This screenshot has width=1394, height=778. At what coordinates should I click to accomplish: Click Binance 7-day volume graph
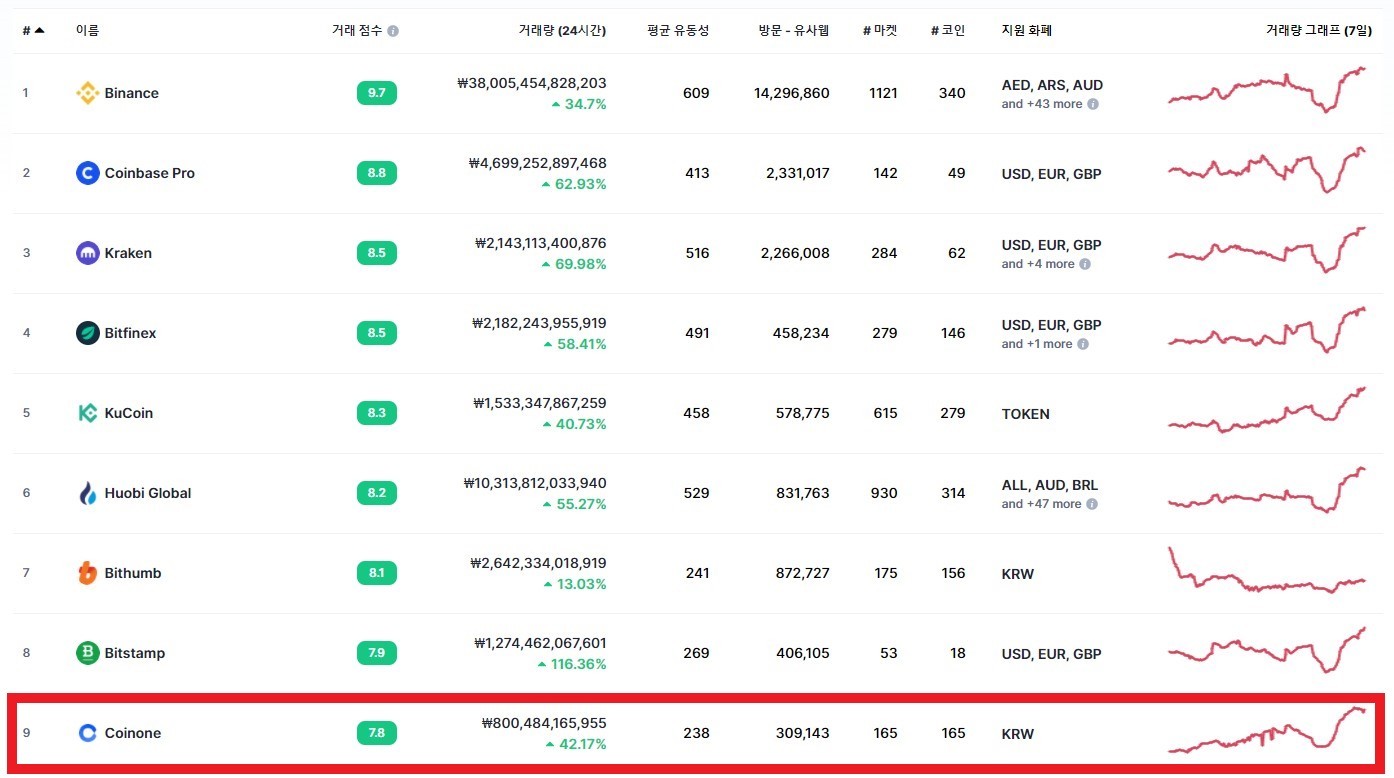(x=1267, y=90)
